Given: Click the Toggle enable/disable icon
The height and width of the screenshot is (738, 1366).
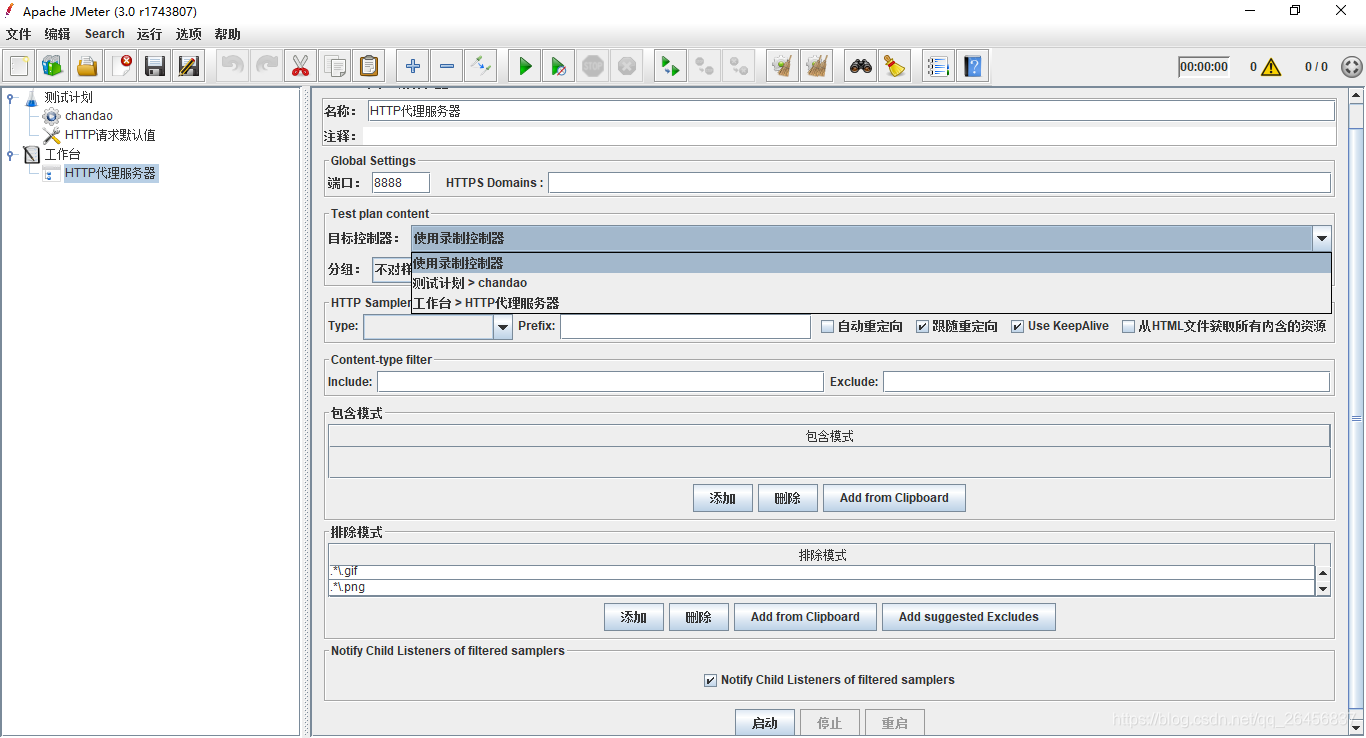Looking at the screenshot, I should point(480,67).
